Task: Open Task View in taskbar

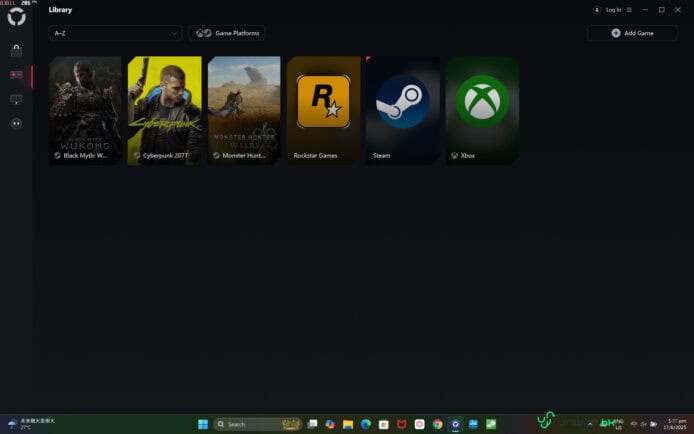Action: click(x=312, y=424)
